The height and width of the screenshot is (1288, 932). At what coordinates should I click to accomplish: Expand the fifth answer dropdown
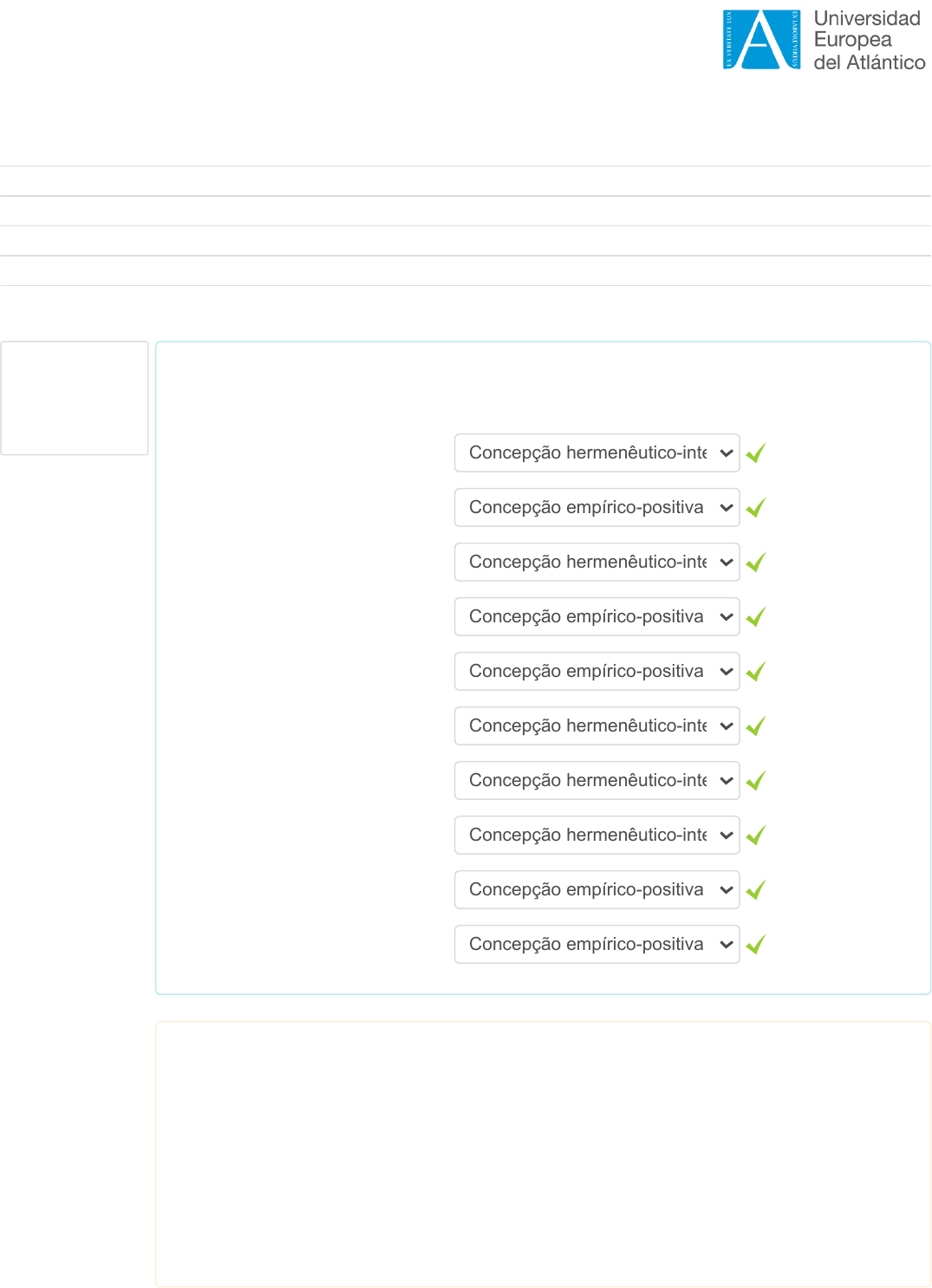596,672
